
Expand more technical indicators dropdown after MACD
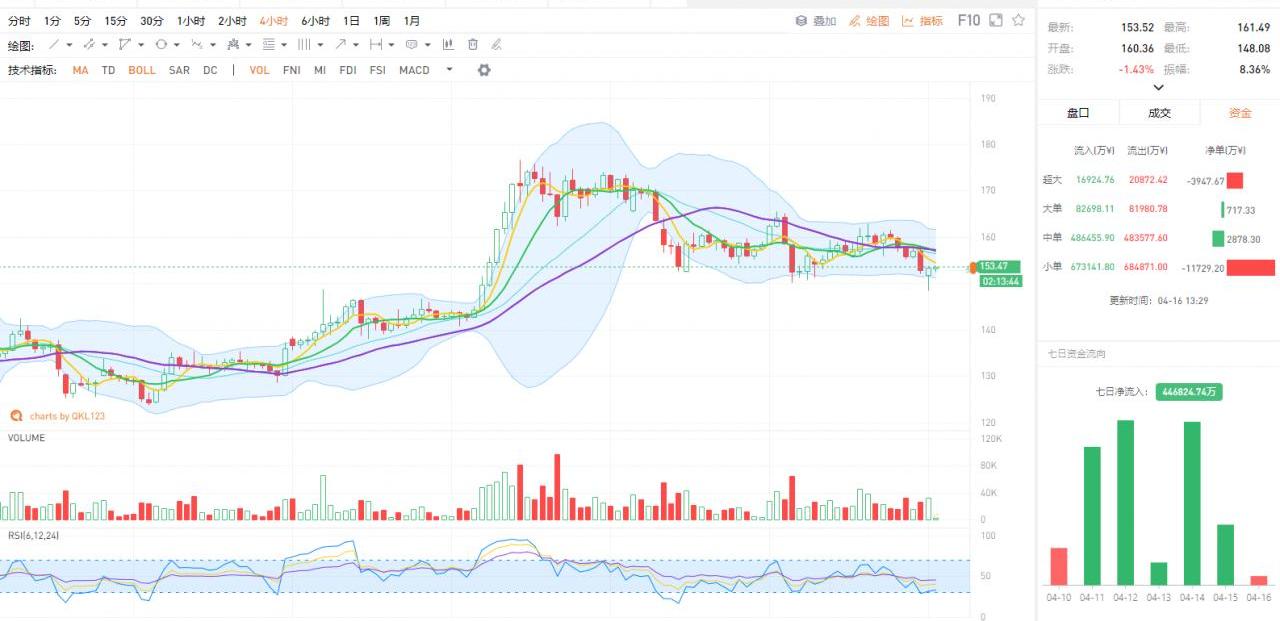(449, 70)
